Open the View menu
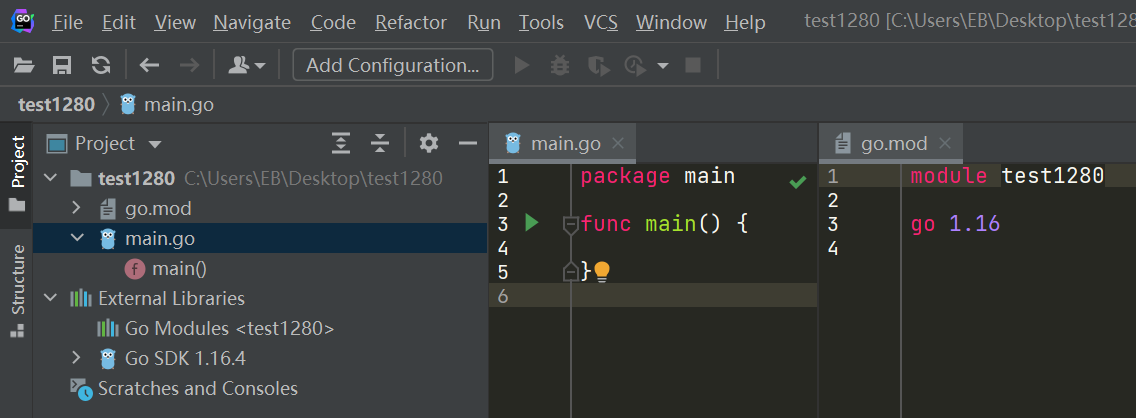The width and height of the screenshot is (1136, 418). click(174, 23)
